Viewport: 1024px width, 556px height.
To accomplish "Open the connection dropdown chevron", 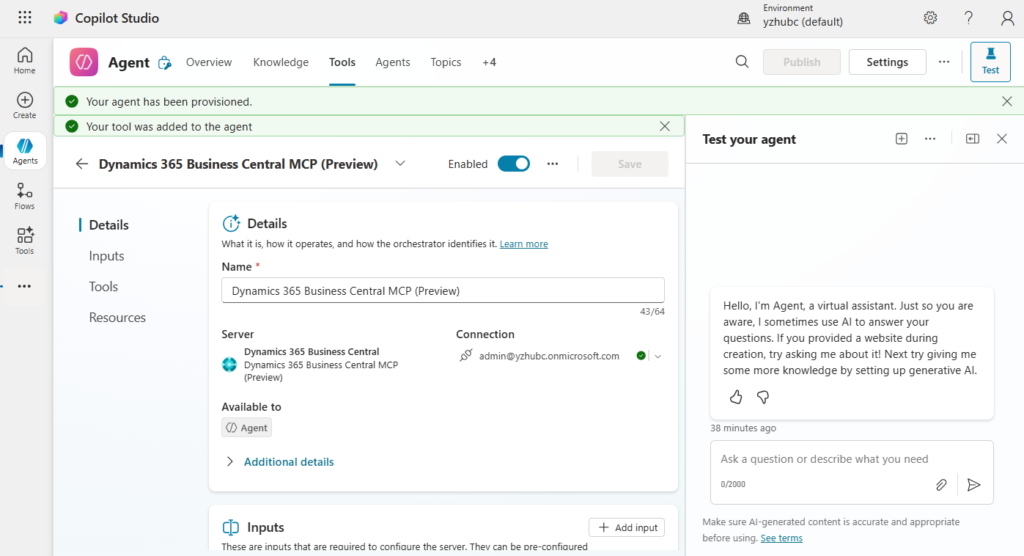I will point(659,356).
